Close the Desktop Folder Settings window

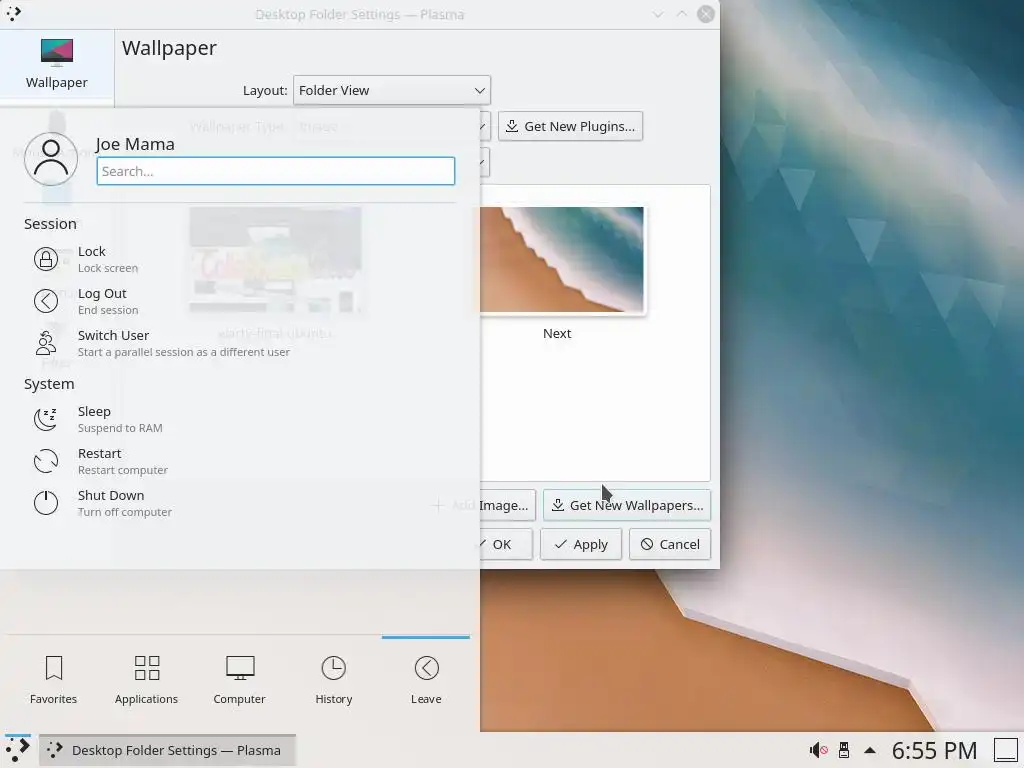pyautogui.click(x=706, y=14)
